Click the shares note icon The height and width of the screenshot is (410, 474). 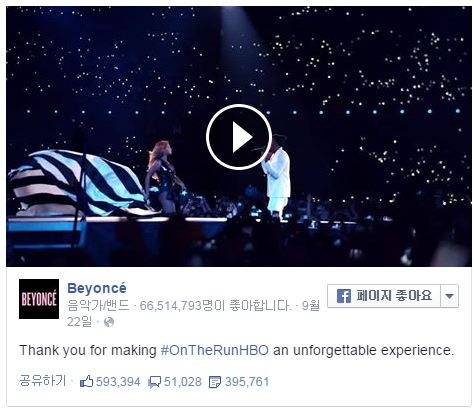click(x=215, y=382)
